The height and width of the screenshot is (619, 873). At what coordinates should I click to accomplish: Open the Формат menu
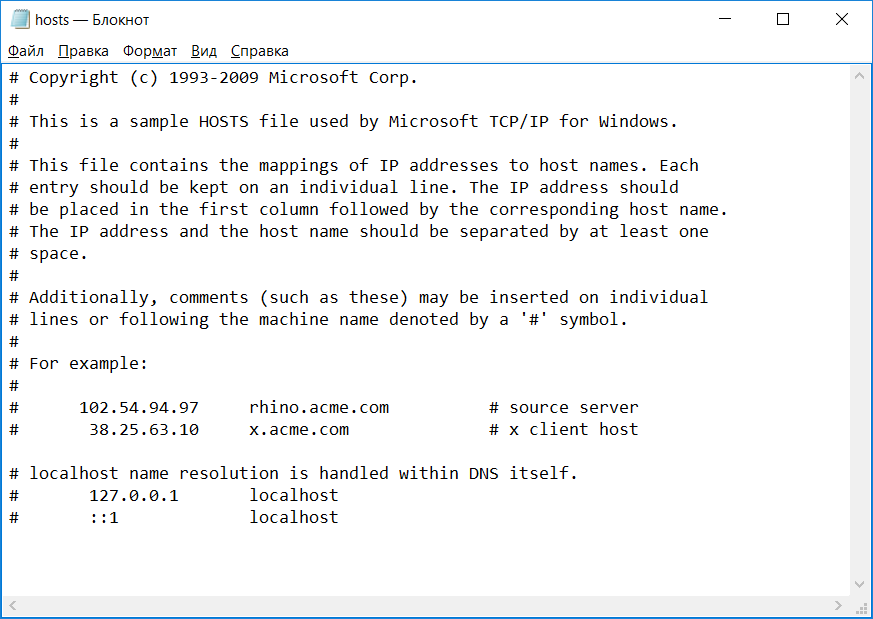click(150, 51)
